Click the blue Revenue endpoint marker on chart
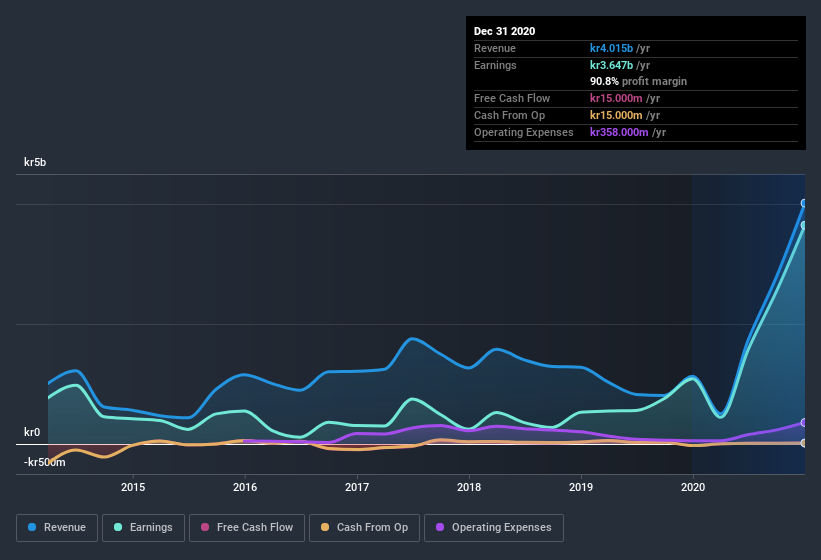The height and width of the screenshot is (560, 821). (804, 203)
